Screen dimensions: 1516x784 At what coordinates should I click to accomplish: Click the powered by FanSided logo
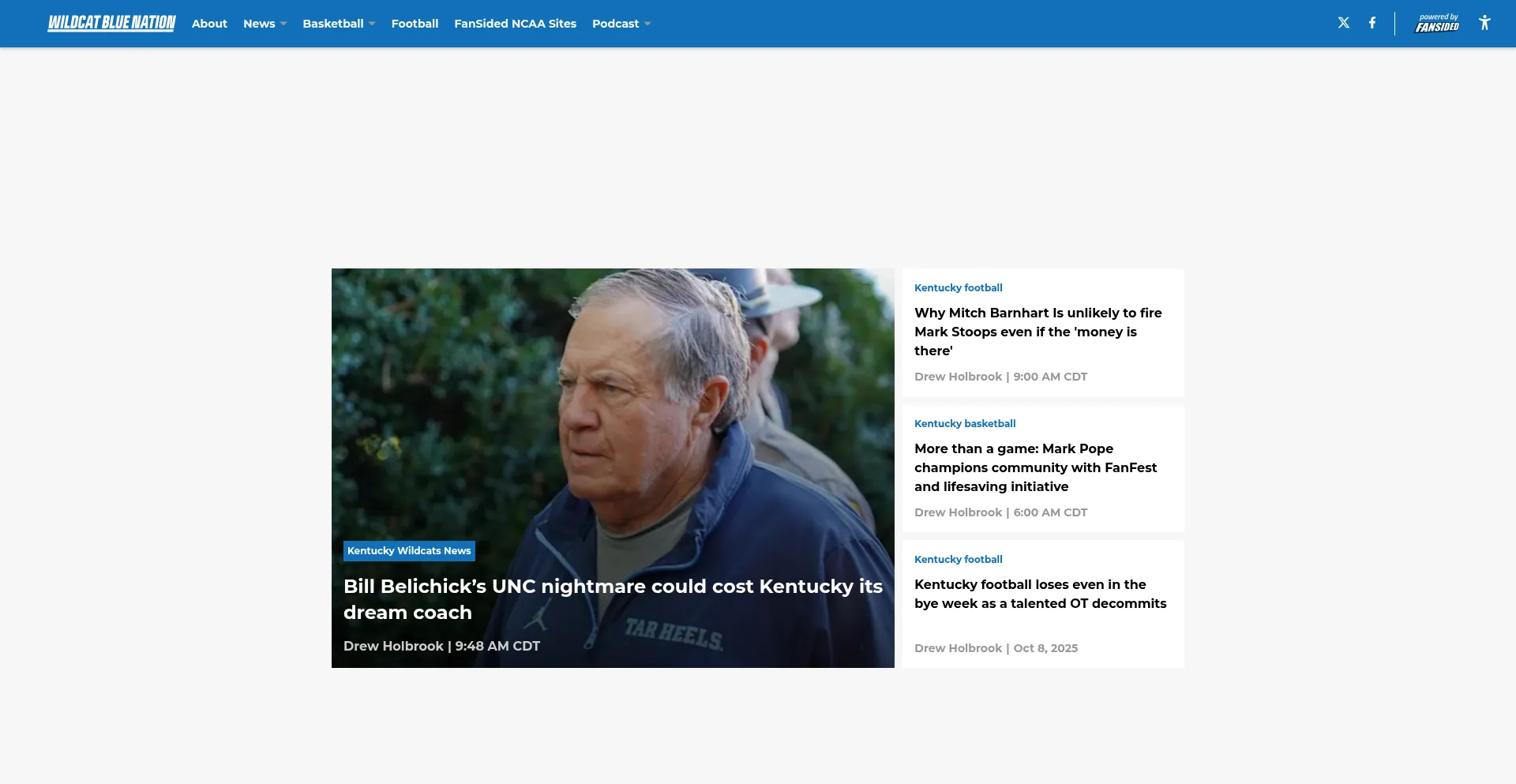[x=1437, y=24]
